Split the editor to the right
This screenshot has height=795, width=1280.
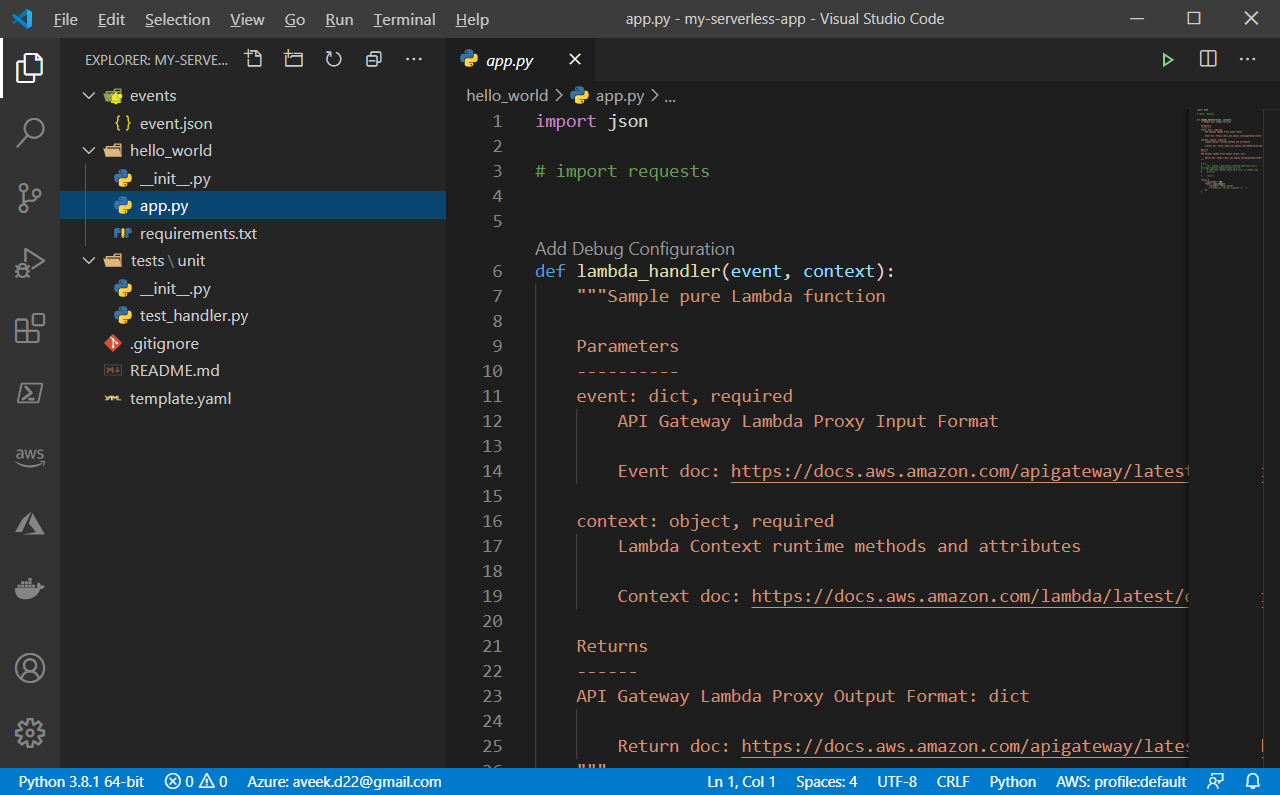[1208, 60]
